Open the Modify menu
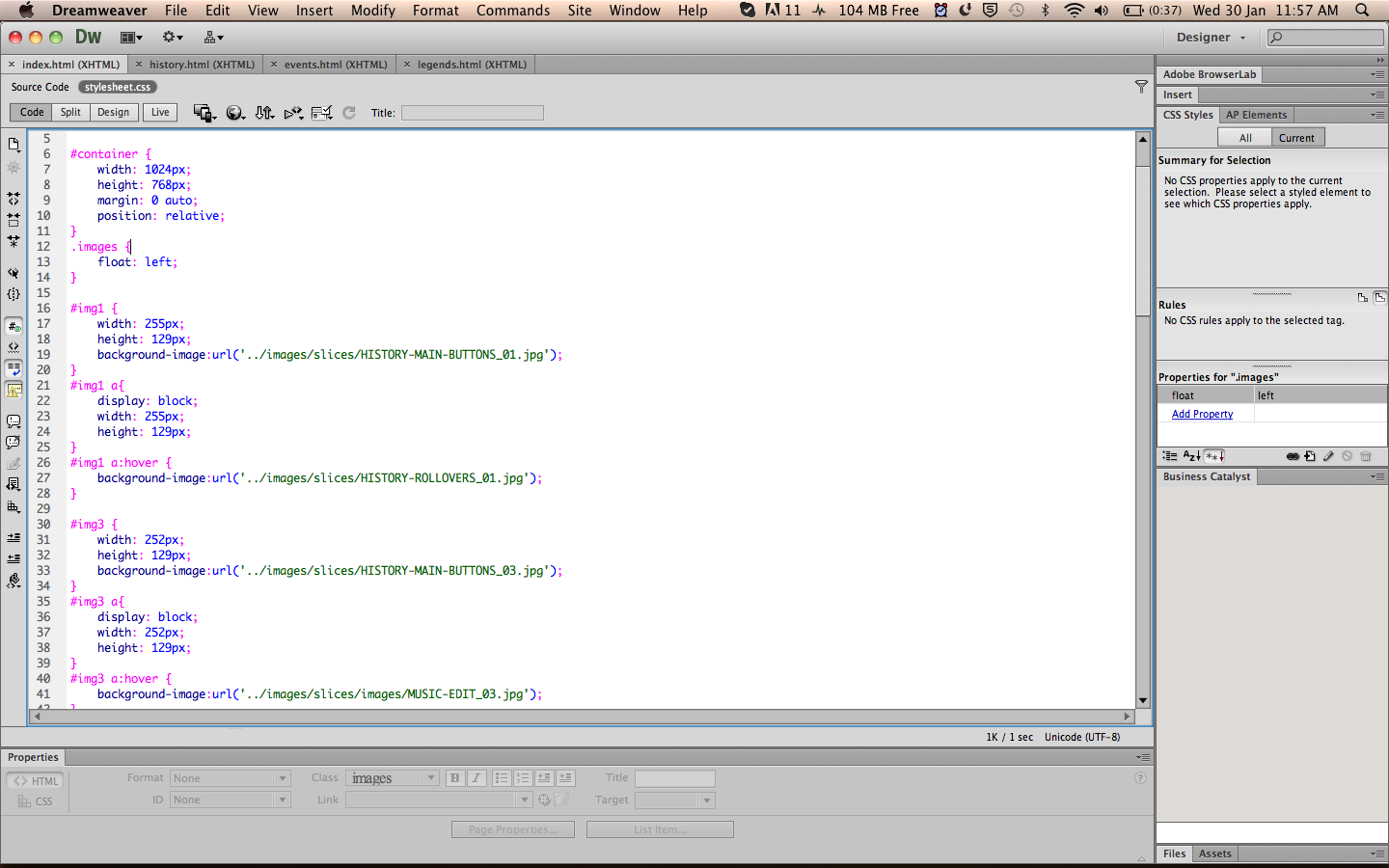The image size is (1389, 868). tap(373, 11)
